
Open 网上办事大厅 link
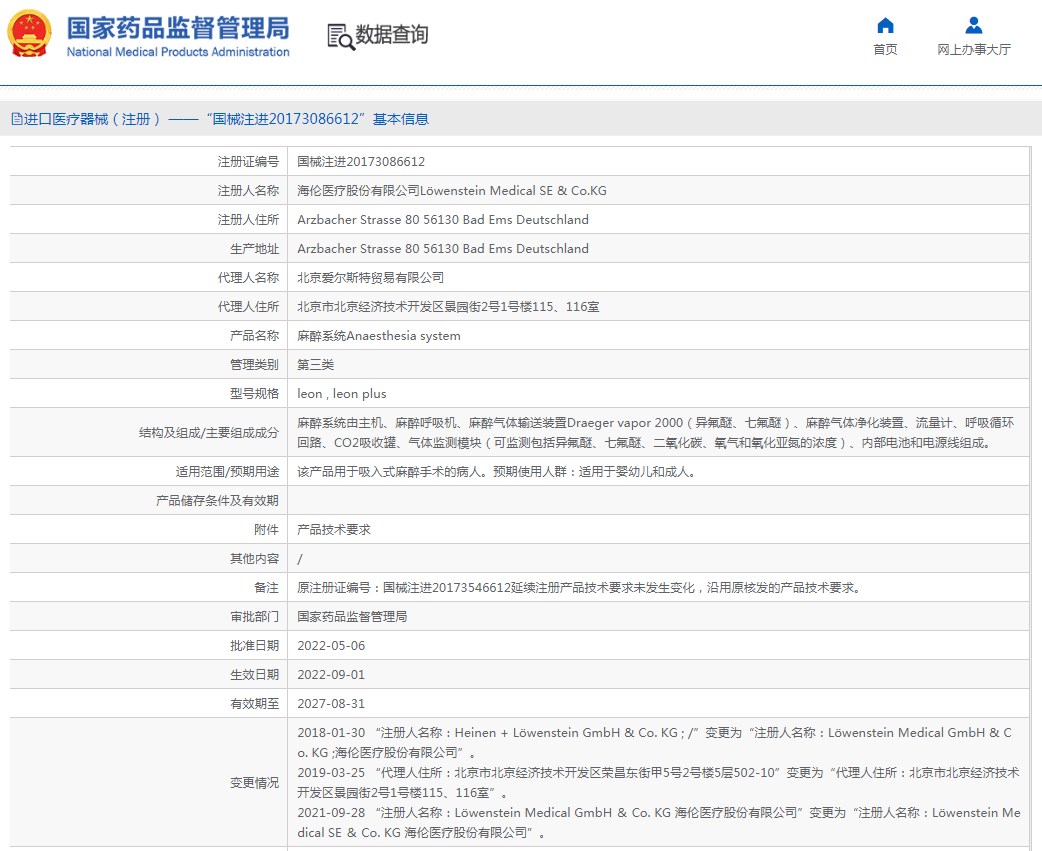pyautogui.click(x=974, y=49)
